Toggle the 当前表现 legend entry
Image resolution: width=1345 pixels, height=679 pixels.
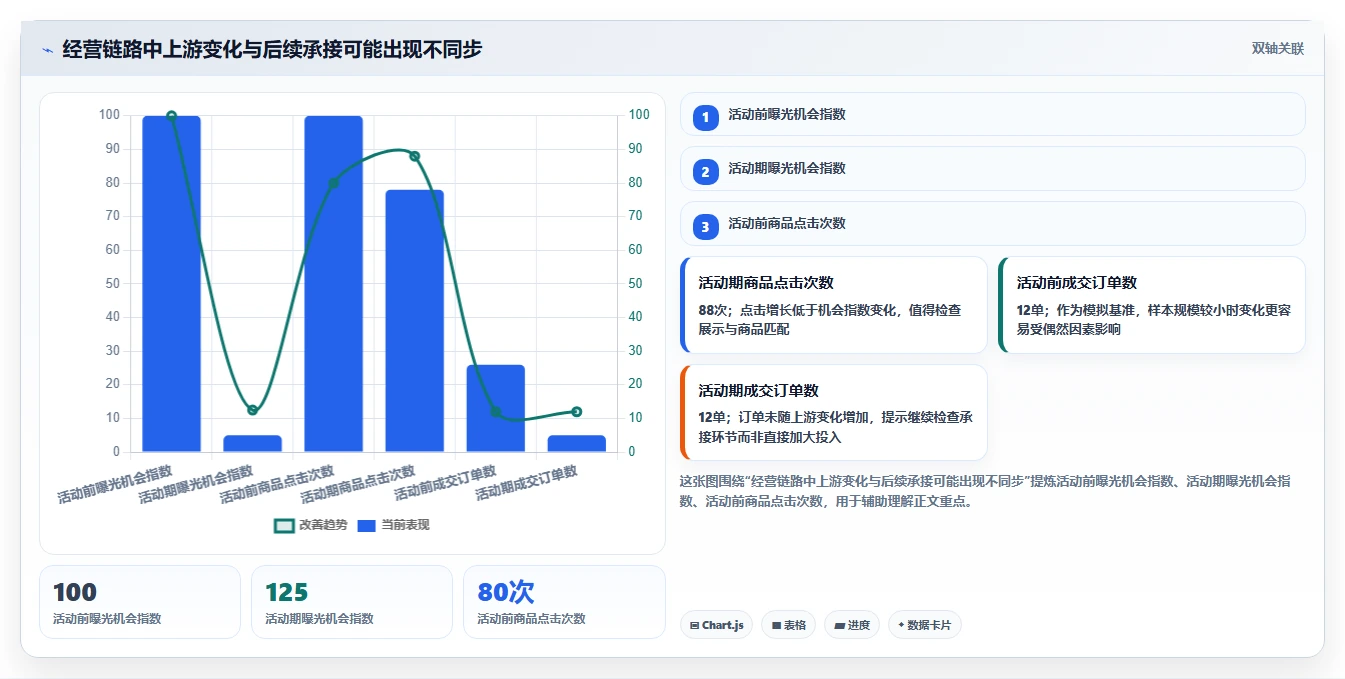pyautogui.click(x=393, y=525)
